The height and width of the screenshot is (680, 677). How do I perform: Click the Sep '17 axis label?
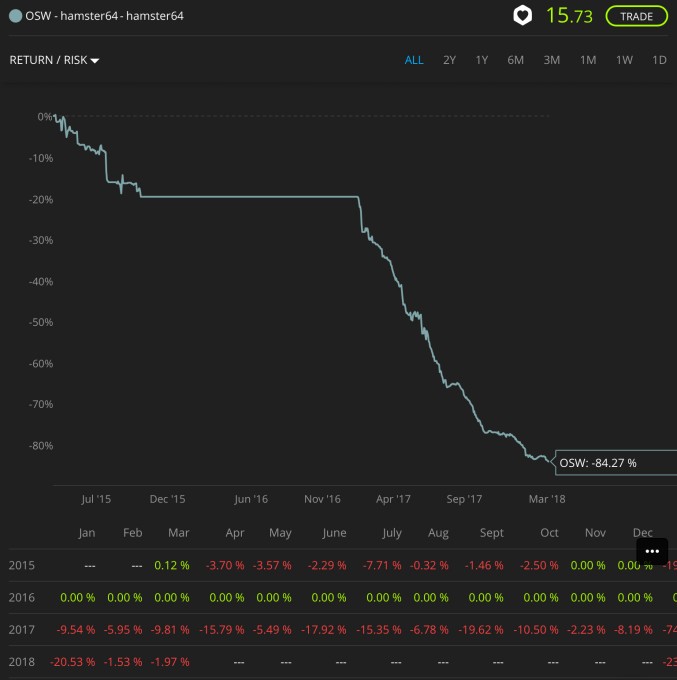tap(464, 499)
